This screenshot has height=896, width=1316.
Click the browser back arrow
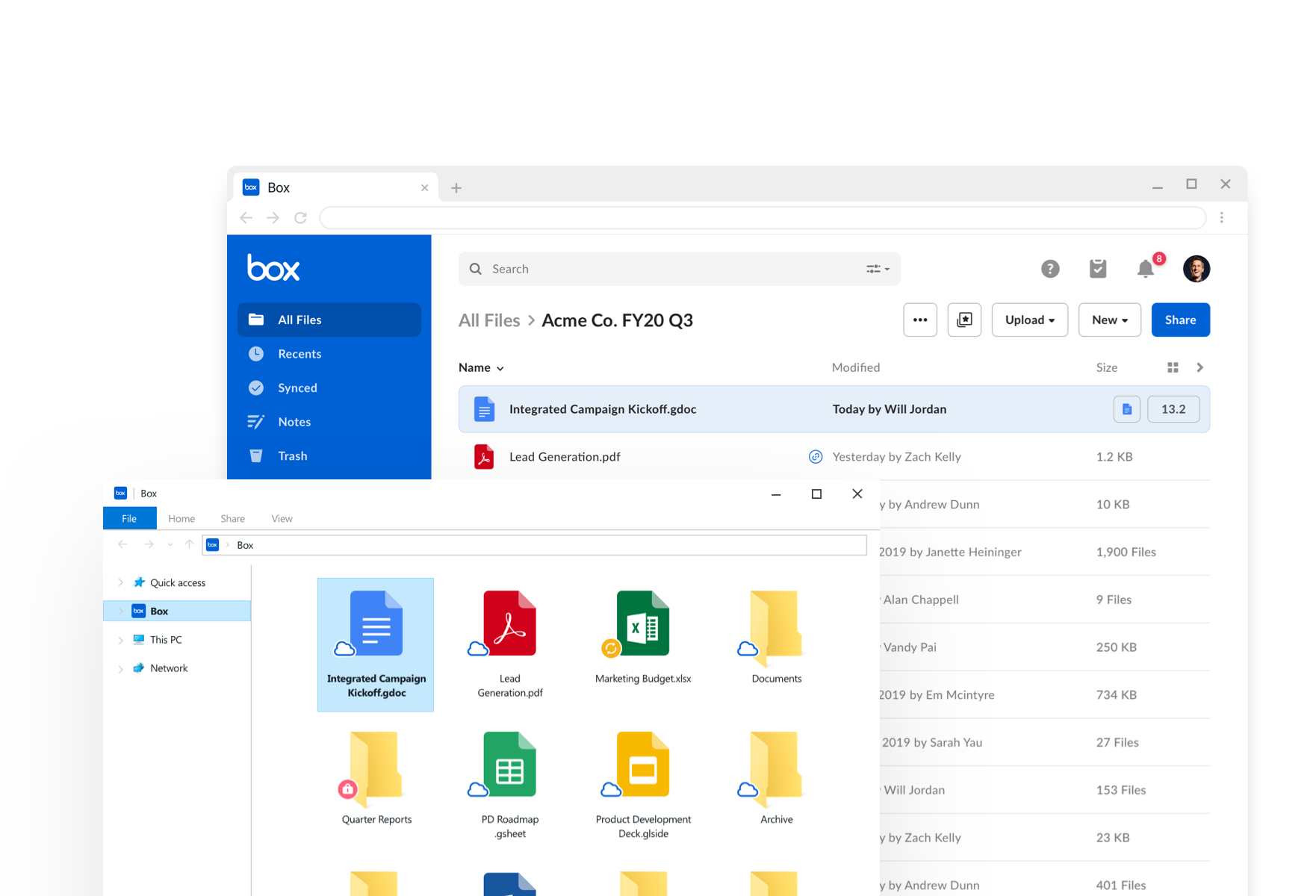click(x=246, y=217)
